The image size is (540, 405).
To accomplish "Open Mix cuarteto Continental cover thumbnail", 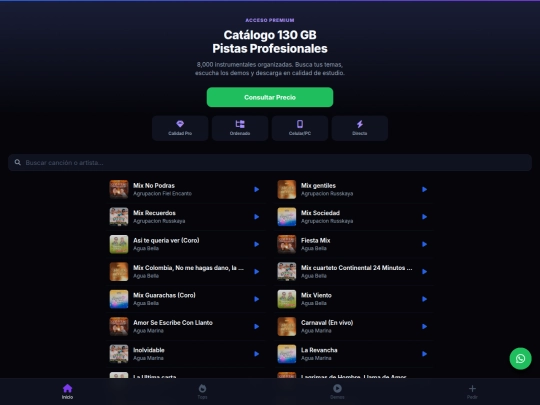I will (x=287, y=272).
